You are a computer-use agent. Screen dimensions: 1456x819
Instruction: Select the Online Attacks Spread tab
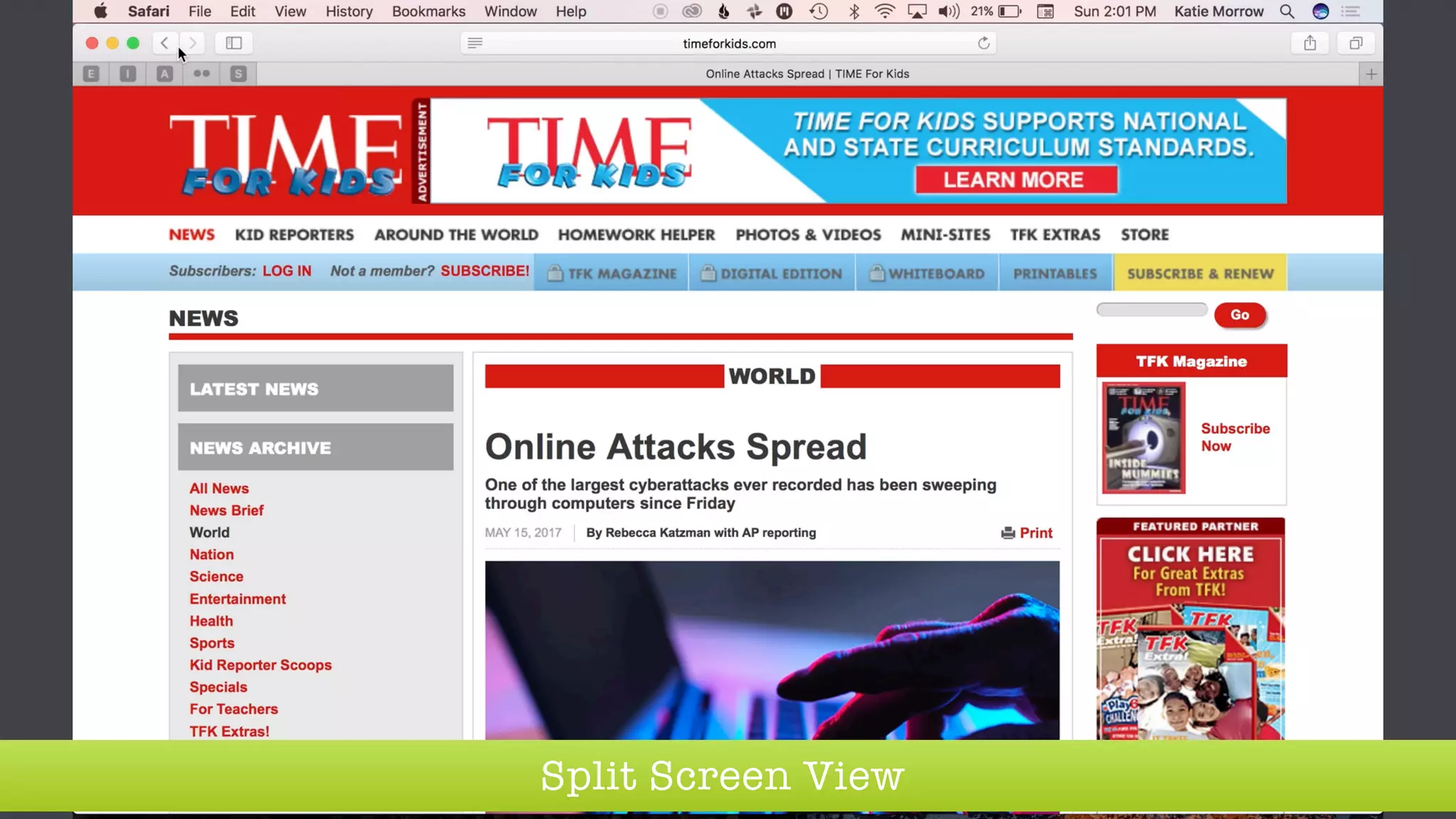point(808,74)
